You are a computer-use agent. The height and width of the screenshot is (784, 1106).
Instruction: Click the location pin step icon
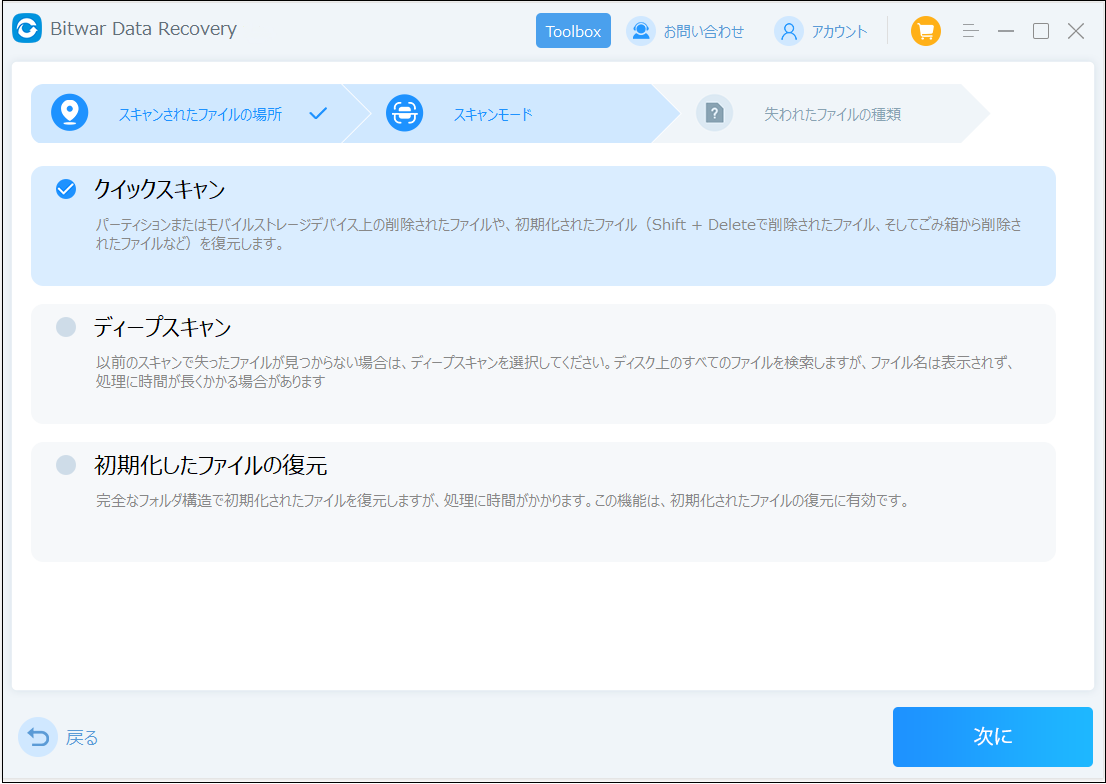[70, 113]
